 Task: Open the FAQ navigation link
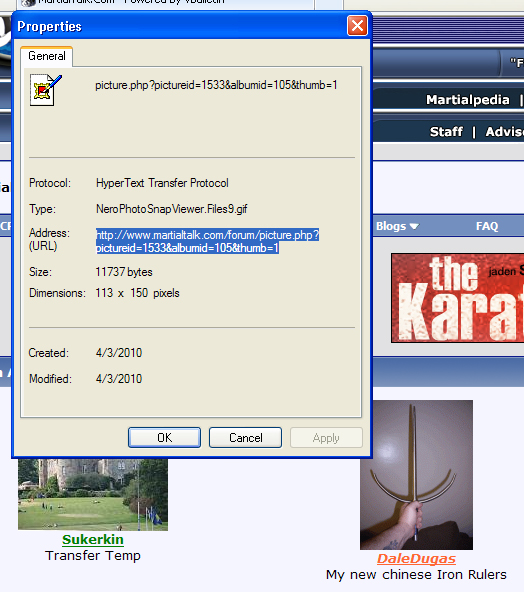point(487,226)
